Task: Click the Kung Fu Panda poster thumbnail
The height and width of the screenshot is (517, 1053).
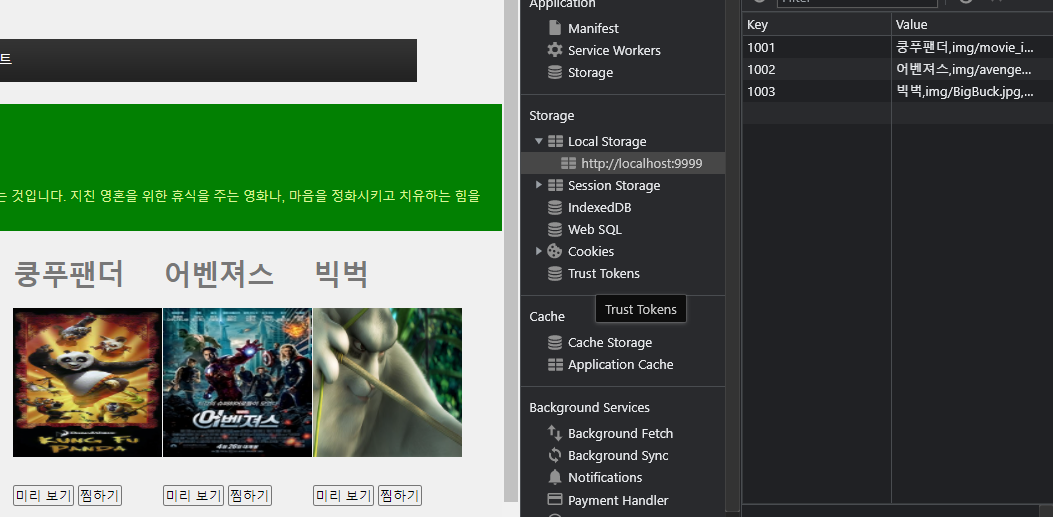Action: [87, 383]
